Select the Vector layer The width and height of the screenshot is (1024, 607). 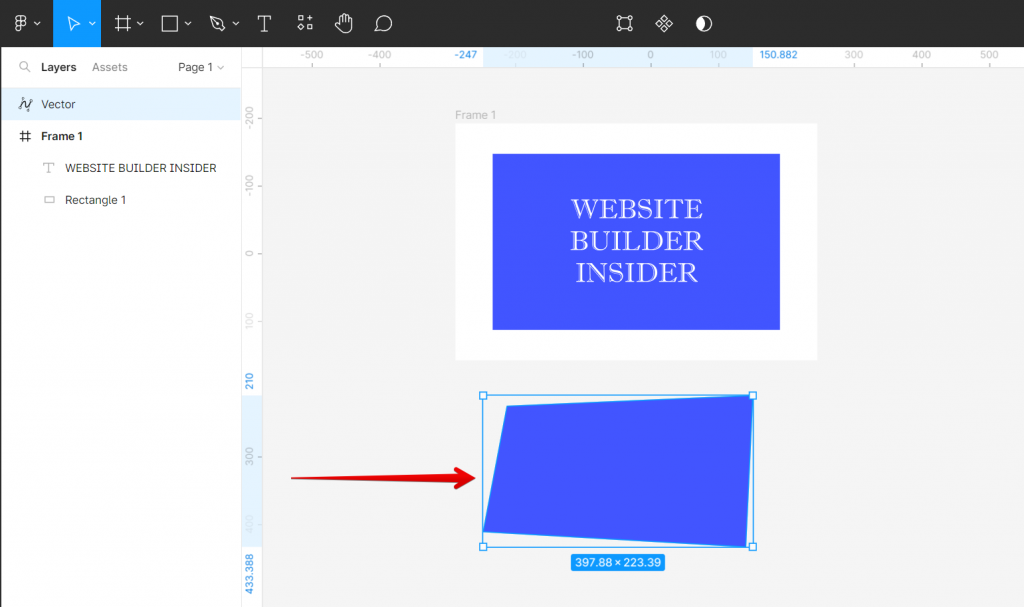tap(59, 104)
